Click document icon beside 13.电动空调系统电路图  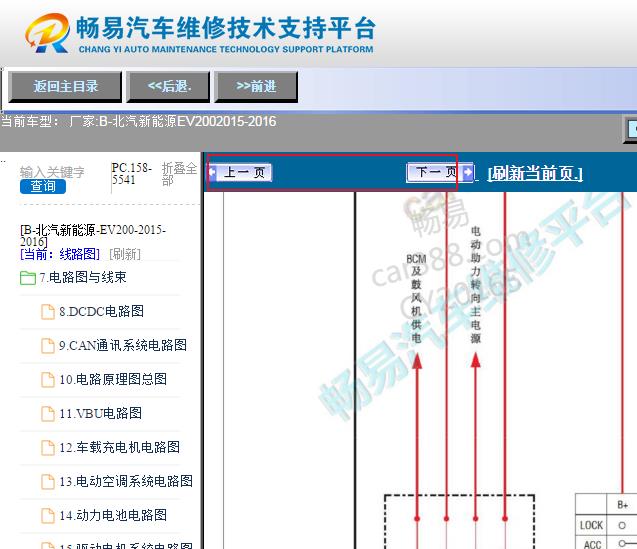pos(48,482)
